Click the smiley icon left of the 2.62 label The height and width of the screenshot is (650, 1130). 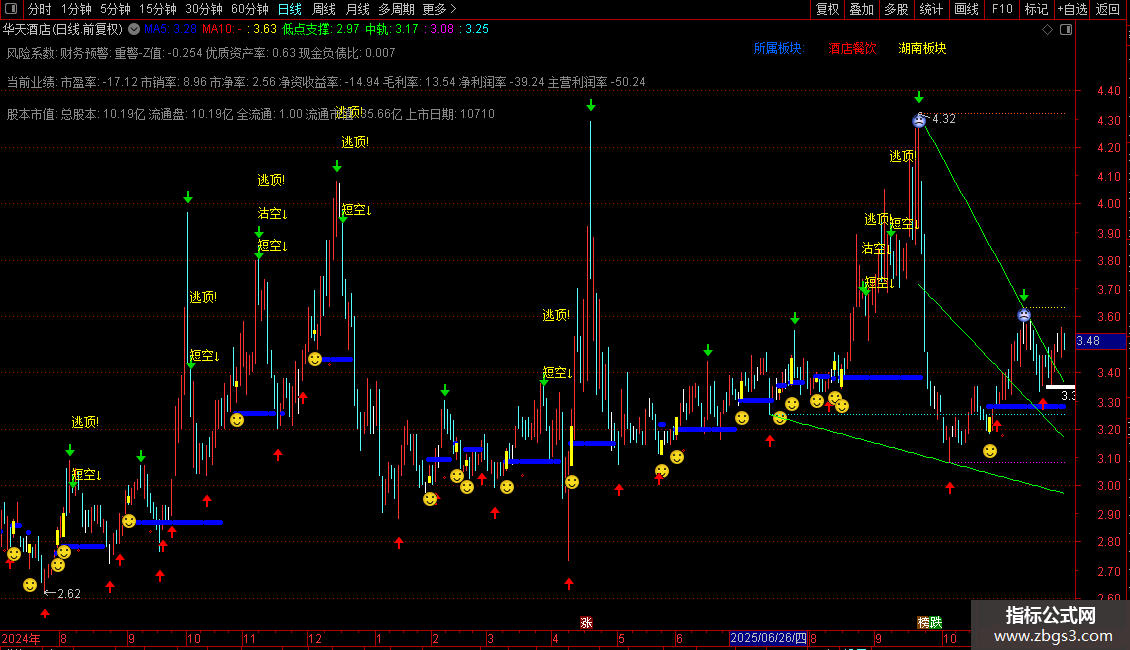click(x=30, y=585)
